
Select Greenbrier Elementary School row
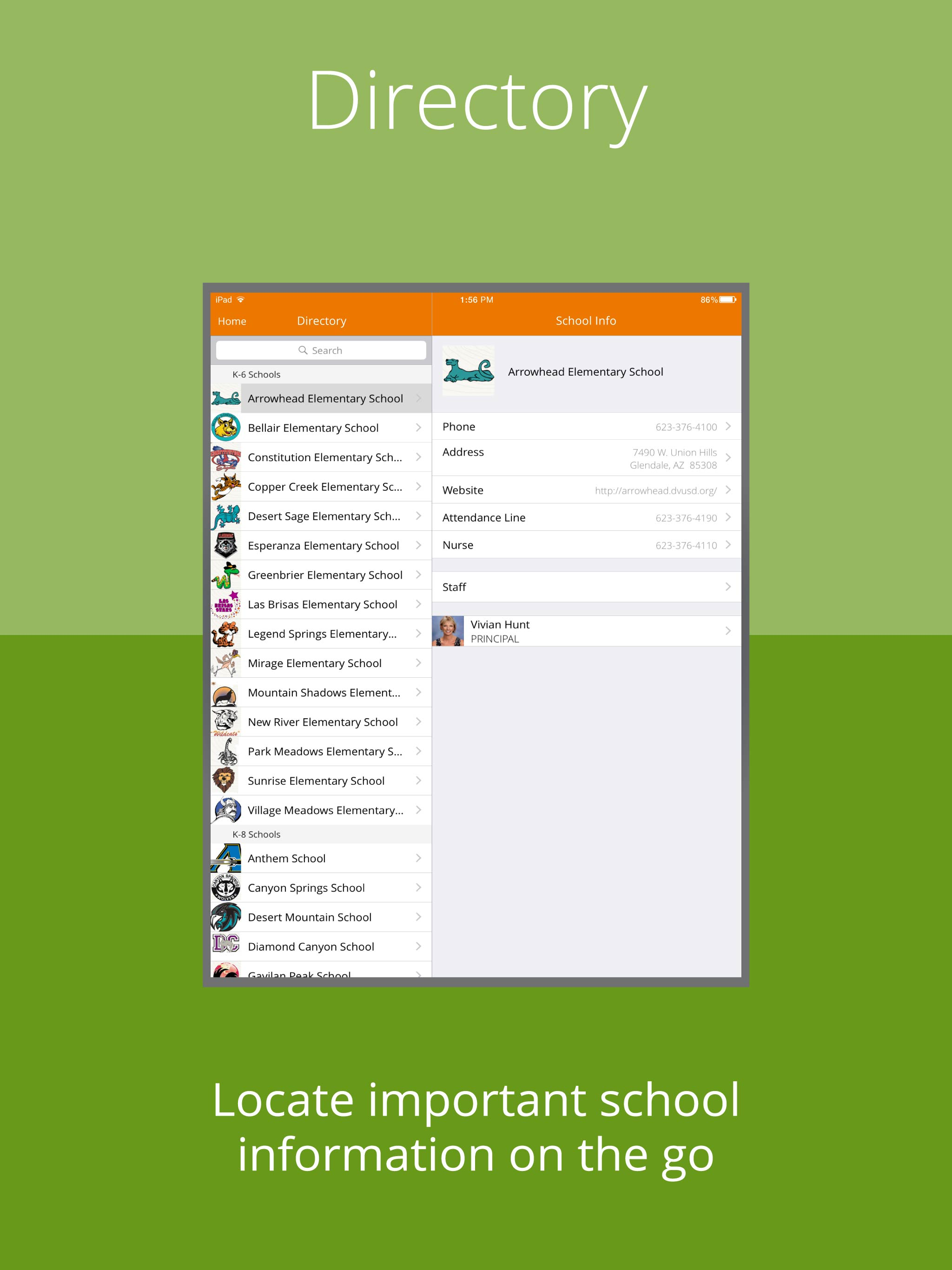[322, 575]
